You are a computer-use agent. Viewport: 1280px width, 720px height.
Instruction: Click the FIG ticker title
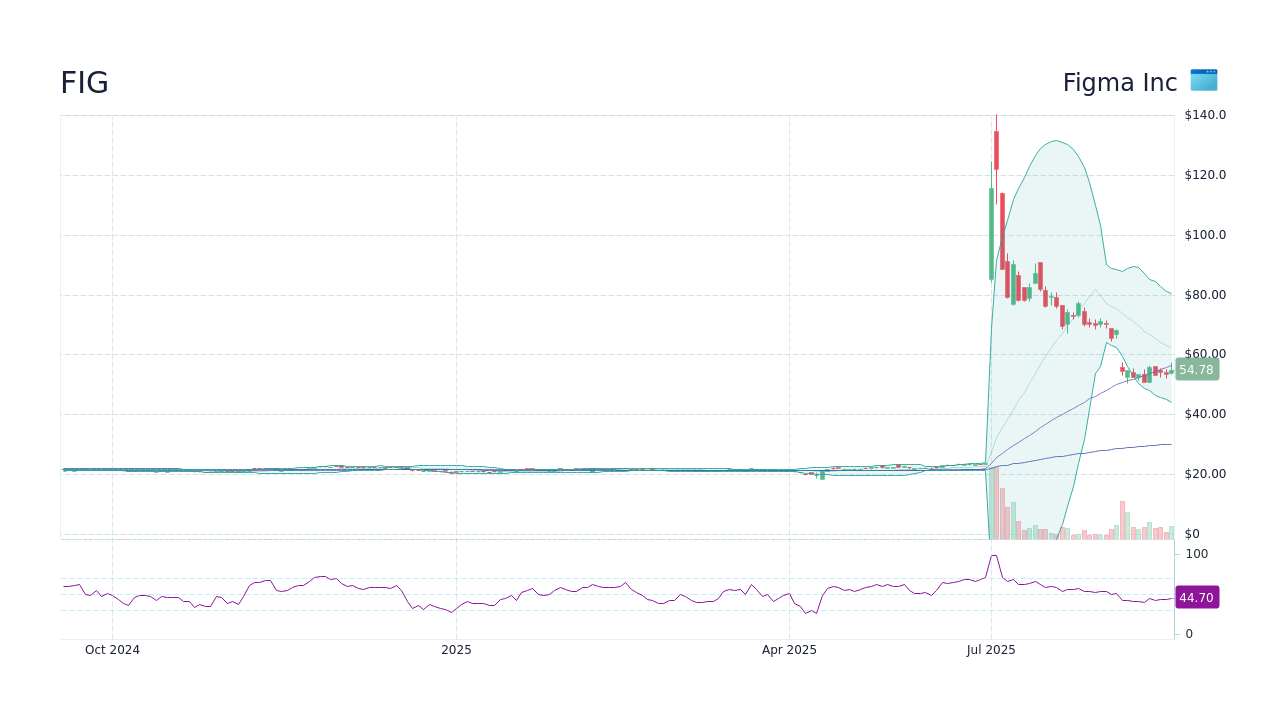(x=84, y=82)
